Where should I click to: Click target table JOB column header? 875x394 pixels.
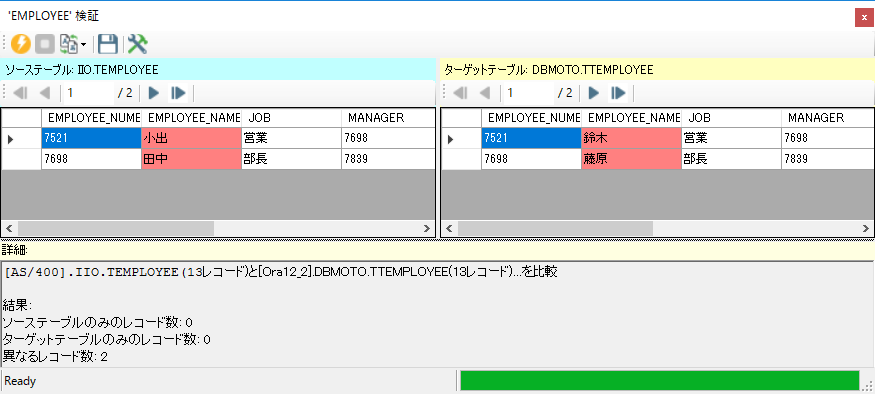click(732, 118)
